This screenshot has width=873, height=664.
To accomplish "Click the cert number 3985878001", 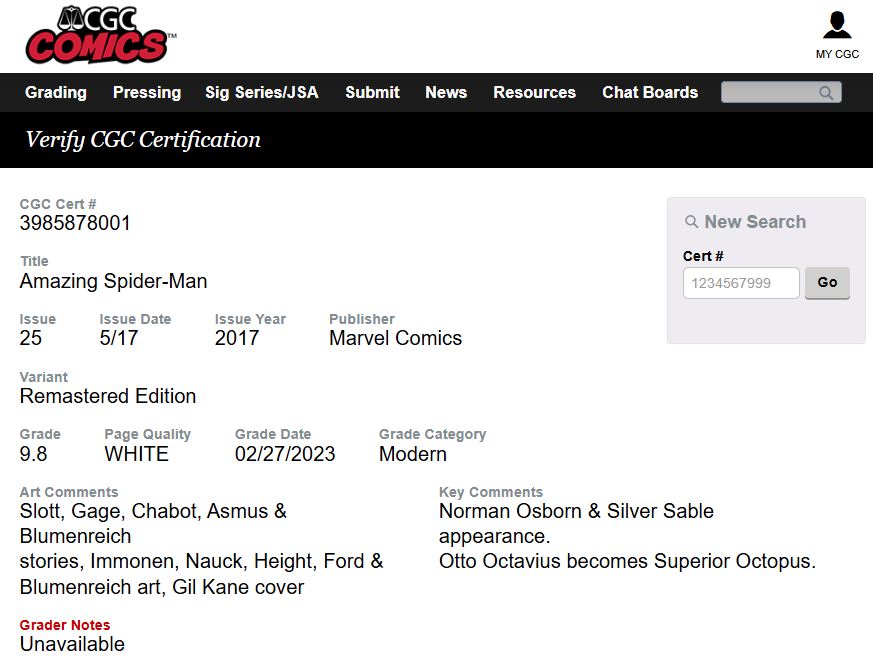I will coord(75,223).
